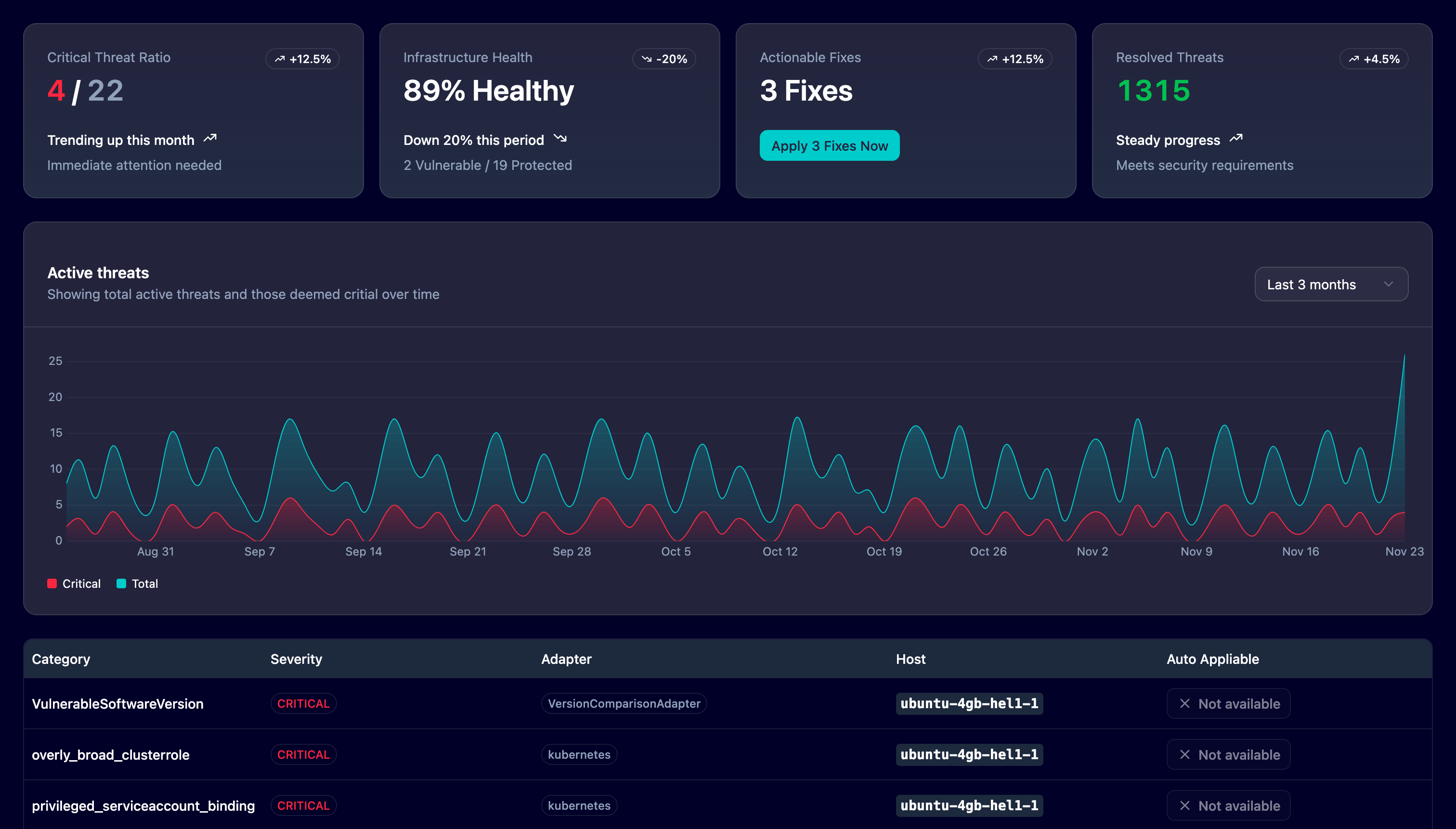Click trending-down icon in Infrastructure Health badge
Screen dimensions: 1456x829
coord(646,59)
